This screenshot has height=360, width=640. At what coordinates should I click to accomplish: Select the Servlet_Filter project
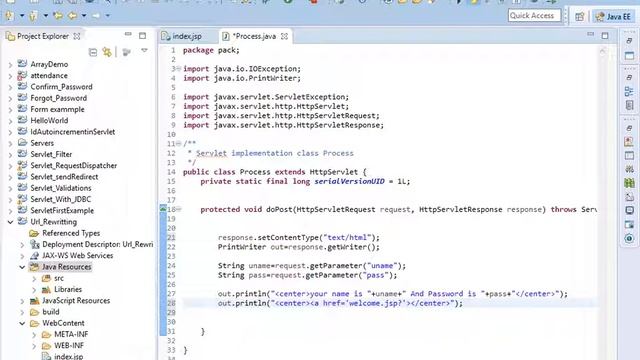51,154
